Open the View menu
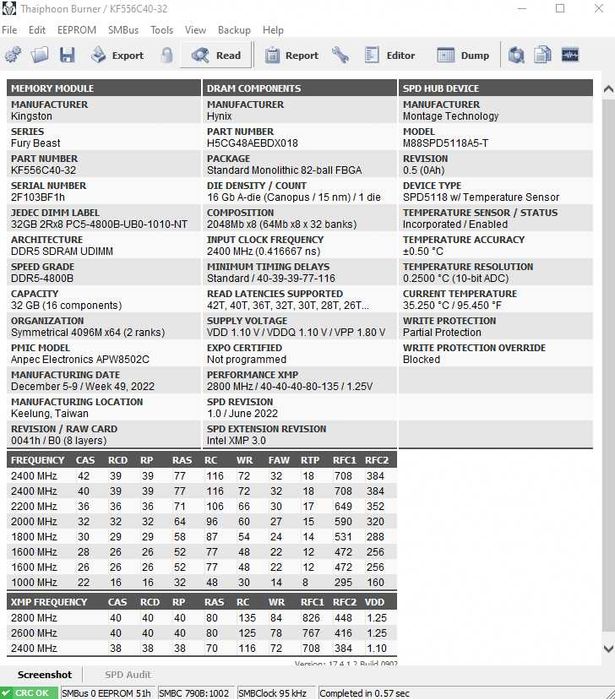 click(x=196, y=30)
